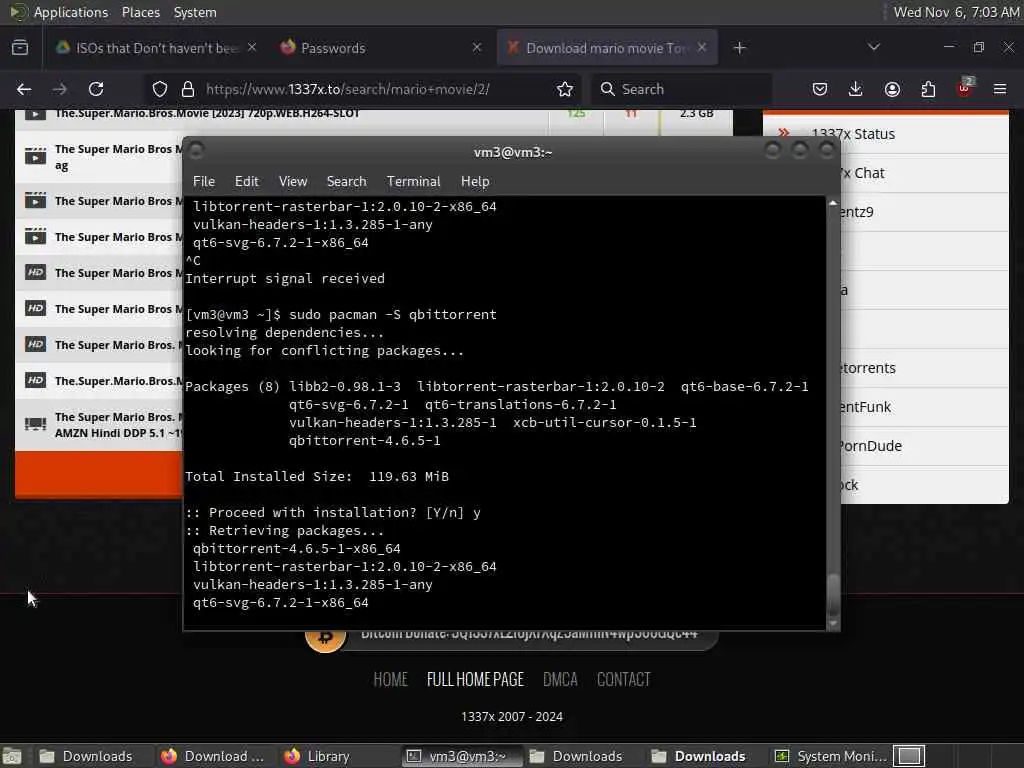
Task: Click the terminal window menu button at title left
Action: 196,152
